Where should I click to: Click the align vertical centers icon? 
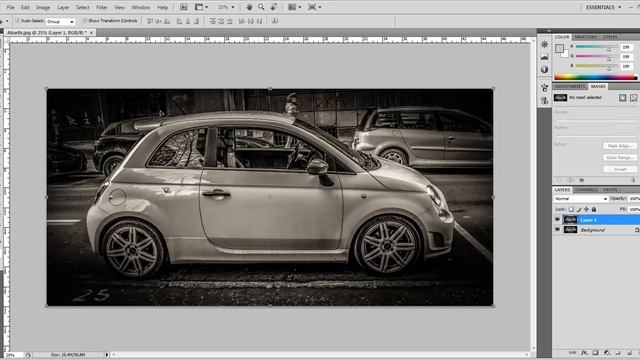click(x=158, y=21)
